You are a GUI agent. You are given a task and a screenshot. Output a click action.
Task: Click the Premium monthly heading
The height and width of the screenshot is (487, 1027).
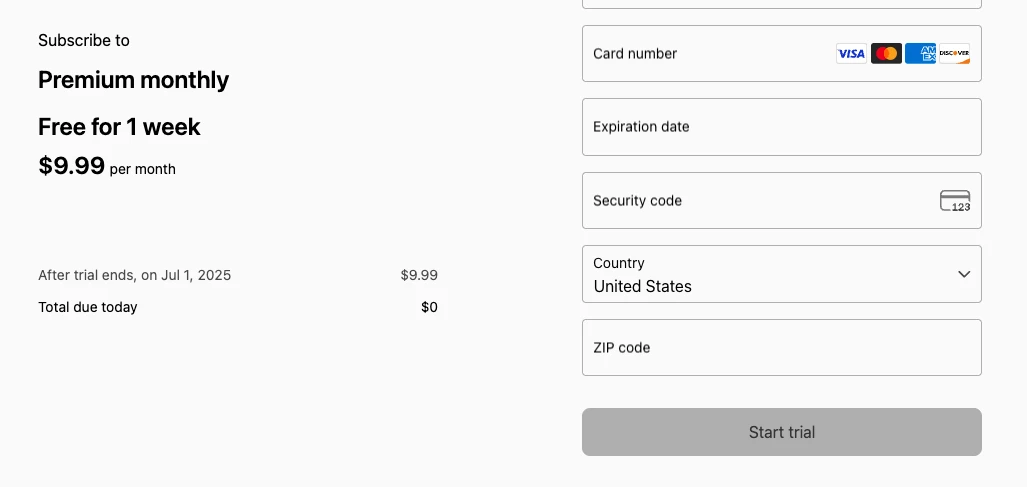134,80
